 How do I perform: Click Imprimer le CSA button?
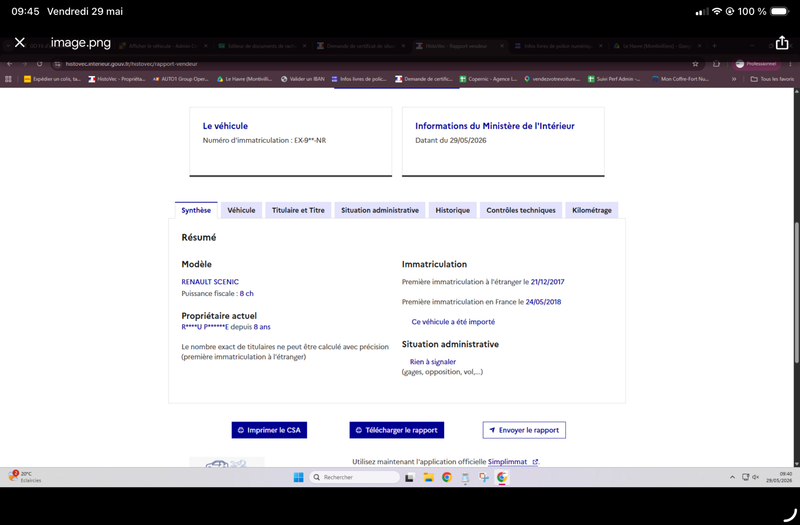tap(269, 430)
